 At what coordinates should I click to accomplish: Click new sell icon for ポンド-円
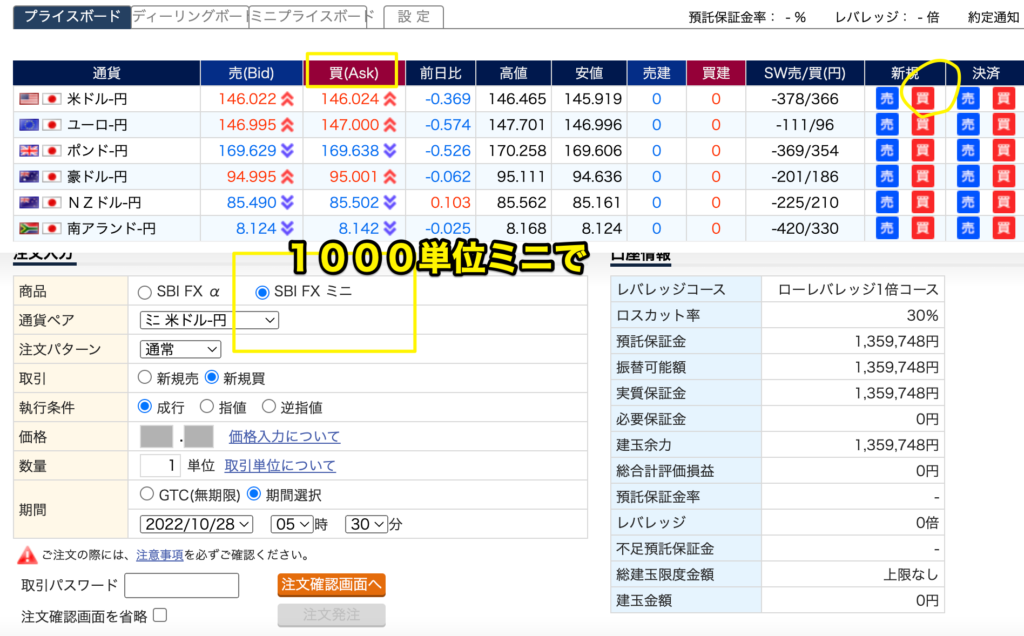click(x=886, y=151)
